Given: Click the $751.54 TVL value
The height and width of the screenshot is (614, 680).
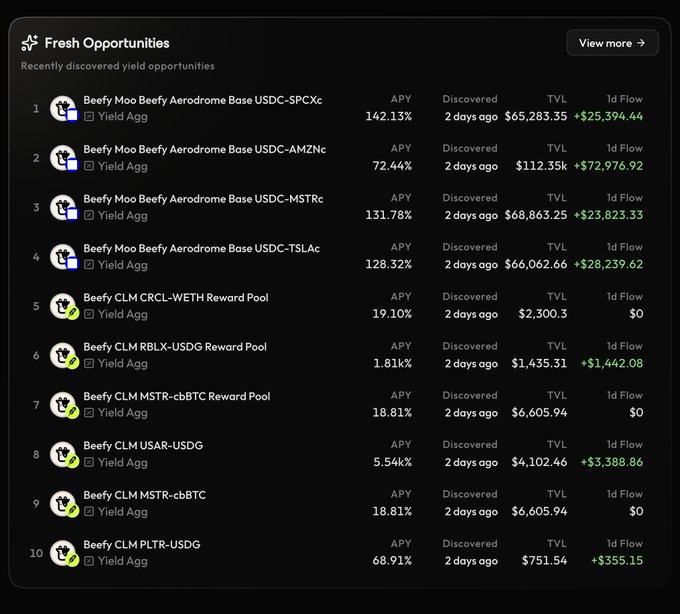Looking at the screenshot, I should (544, 561).
